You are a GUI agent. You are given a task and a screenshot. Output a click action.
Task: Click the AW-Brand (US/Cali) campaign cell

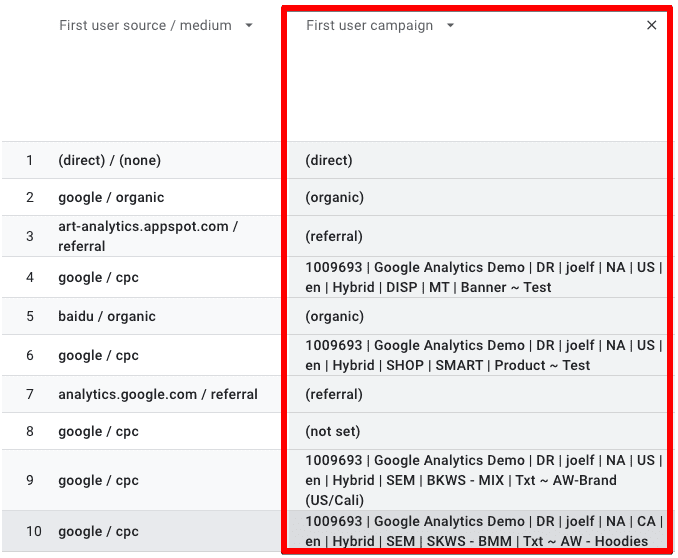pos(480,480)
